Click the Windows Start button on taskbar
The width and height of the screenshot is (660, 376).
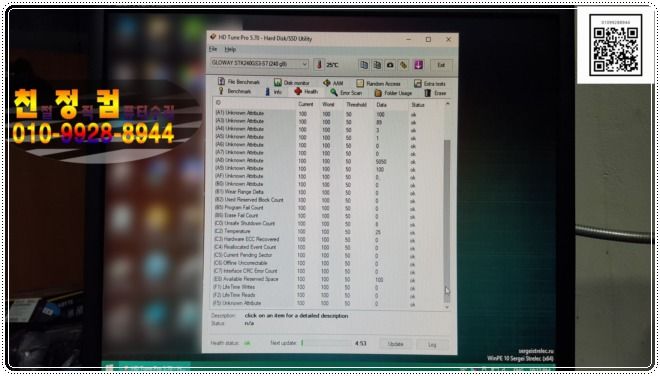[x=110, y=367]
